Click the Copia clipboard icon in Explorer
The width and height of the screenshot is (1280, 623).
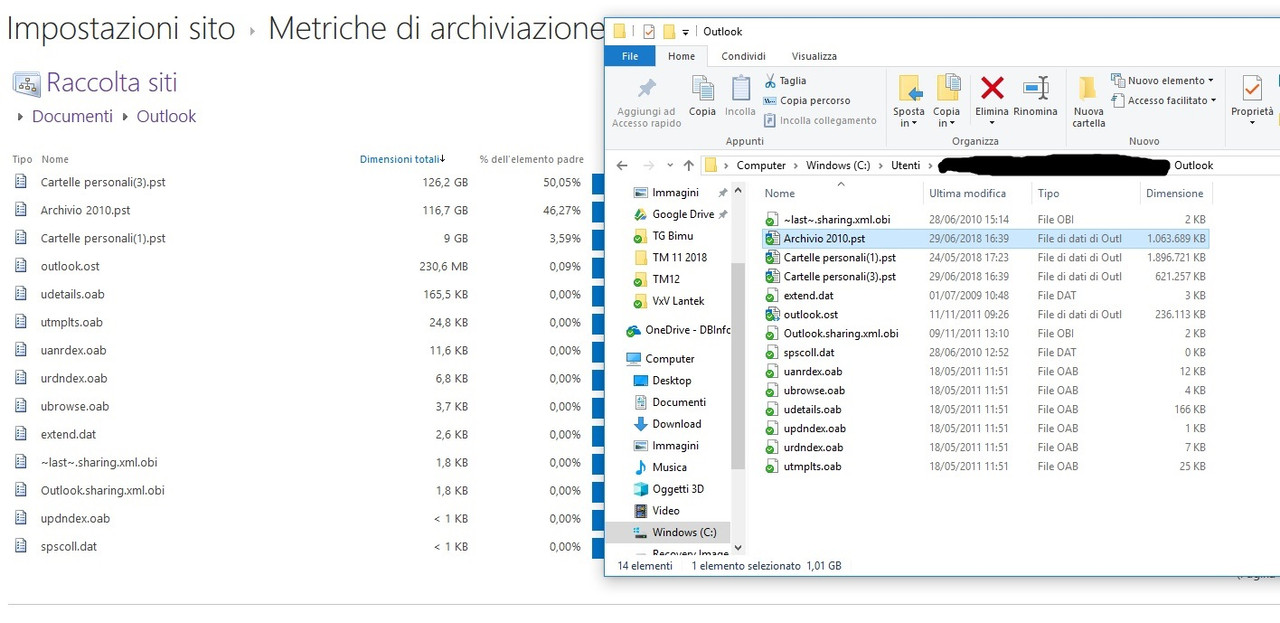tap(702, 89)
